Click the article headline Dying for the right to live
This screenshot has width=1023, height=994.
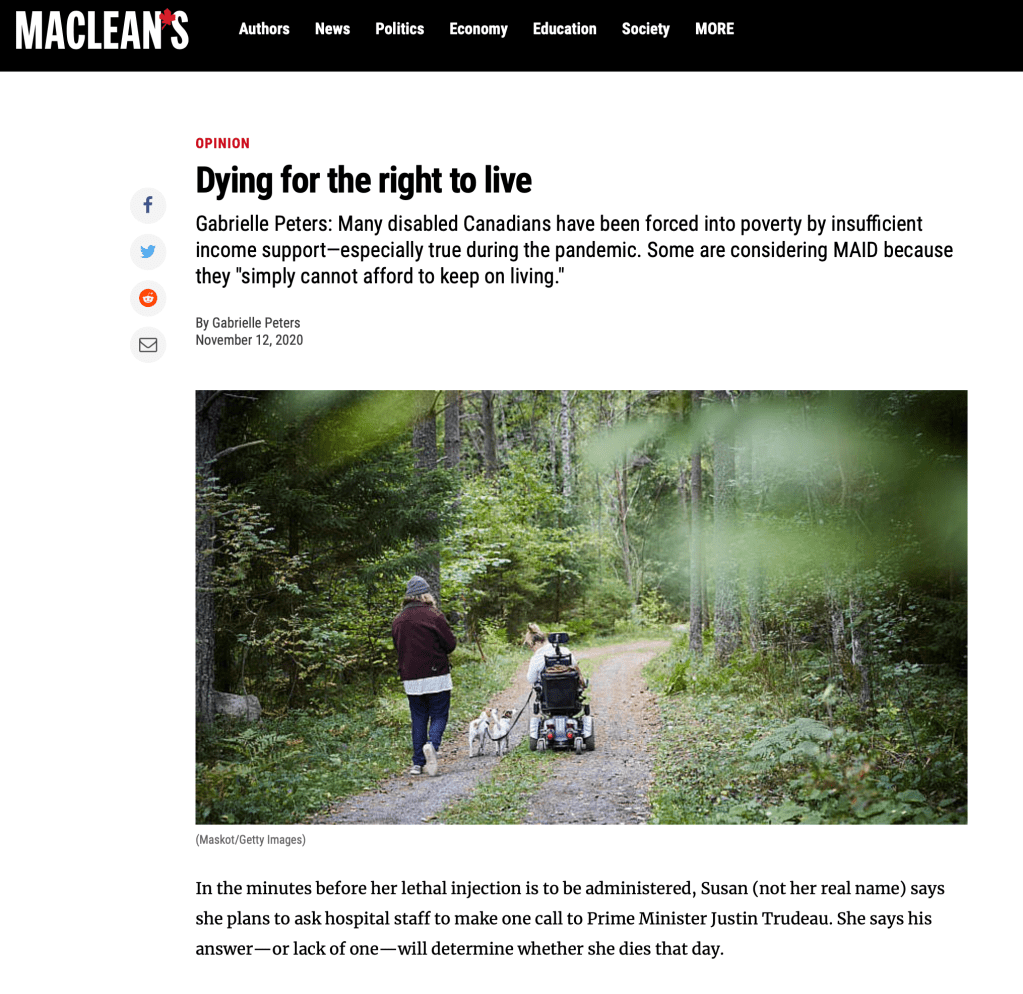363,181
